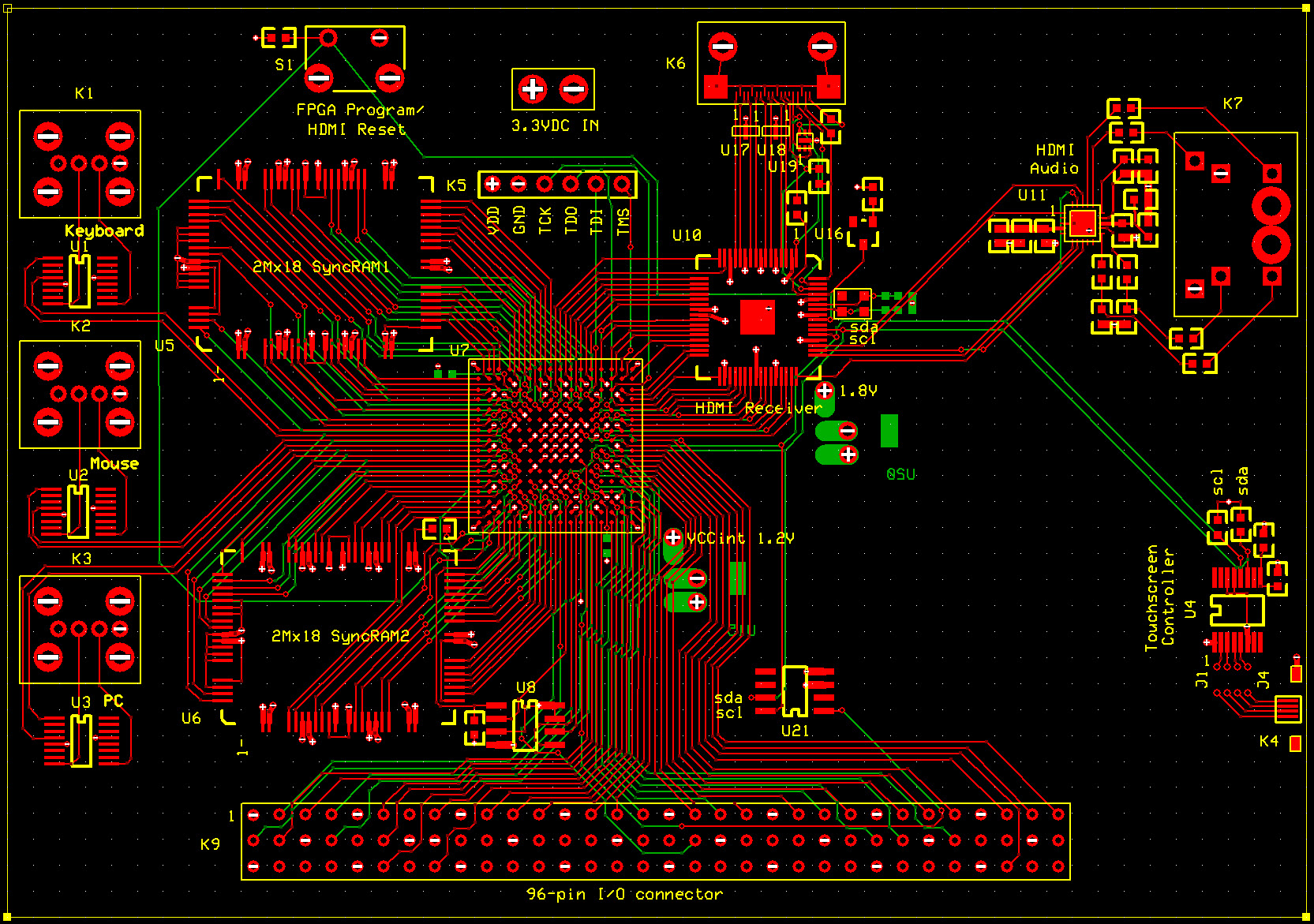Viewport: 1314px width, 924px height.
Task: Click the negative pad of 3.3VDC IN
Action: [x=574, y=89]
